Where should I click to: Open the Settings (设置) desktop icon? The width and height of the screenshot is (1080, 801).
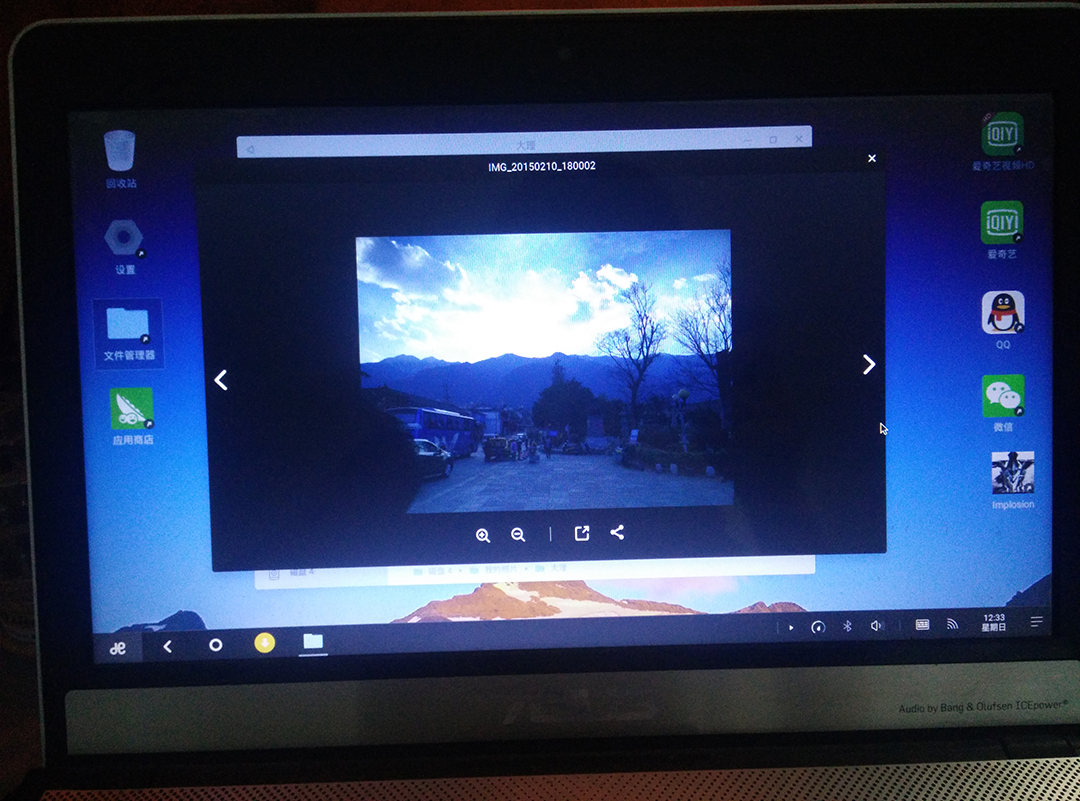coord(124,246)
